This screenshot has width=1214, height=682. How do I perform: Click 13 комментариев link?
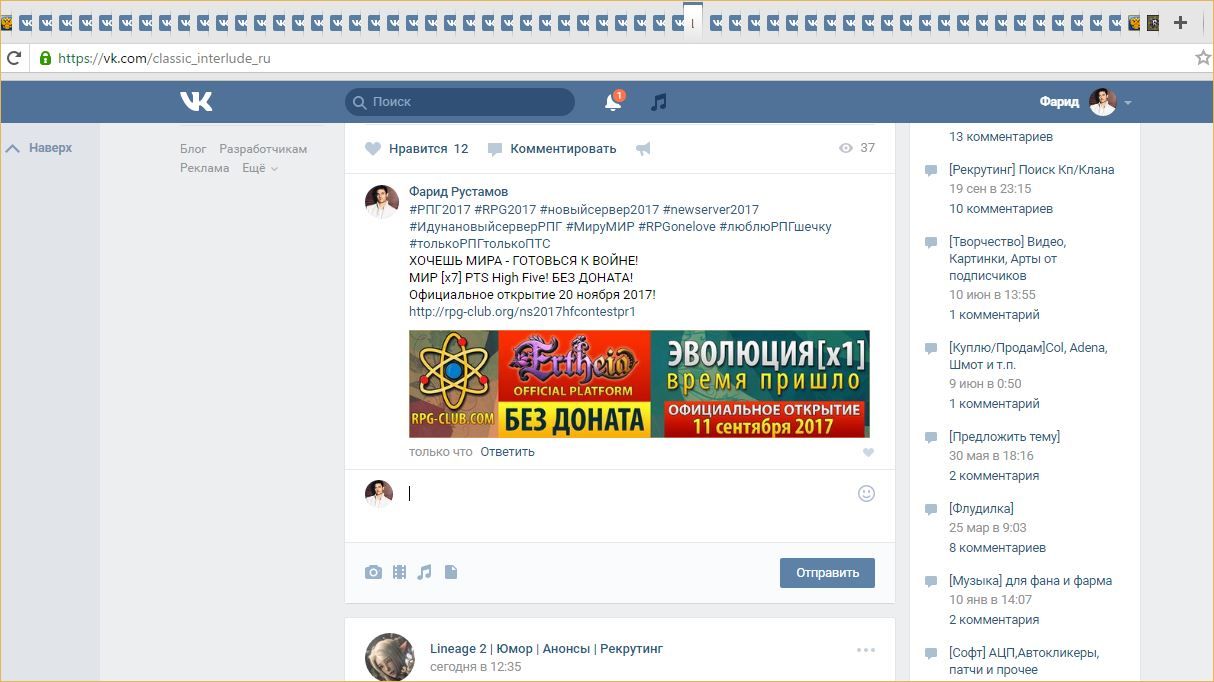click(1000, 137)
